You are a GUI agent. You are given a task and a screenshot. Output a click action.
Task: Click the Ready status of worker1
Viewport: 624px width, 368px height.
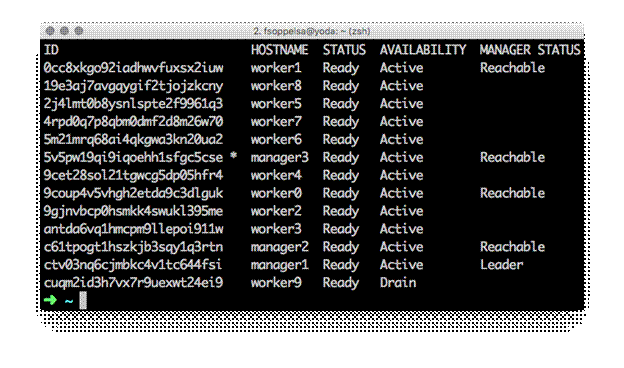[x=341, y=68]
